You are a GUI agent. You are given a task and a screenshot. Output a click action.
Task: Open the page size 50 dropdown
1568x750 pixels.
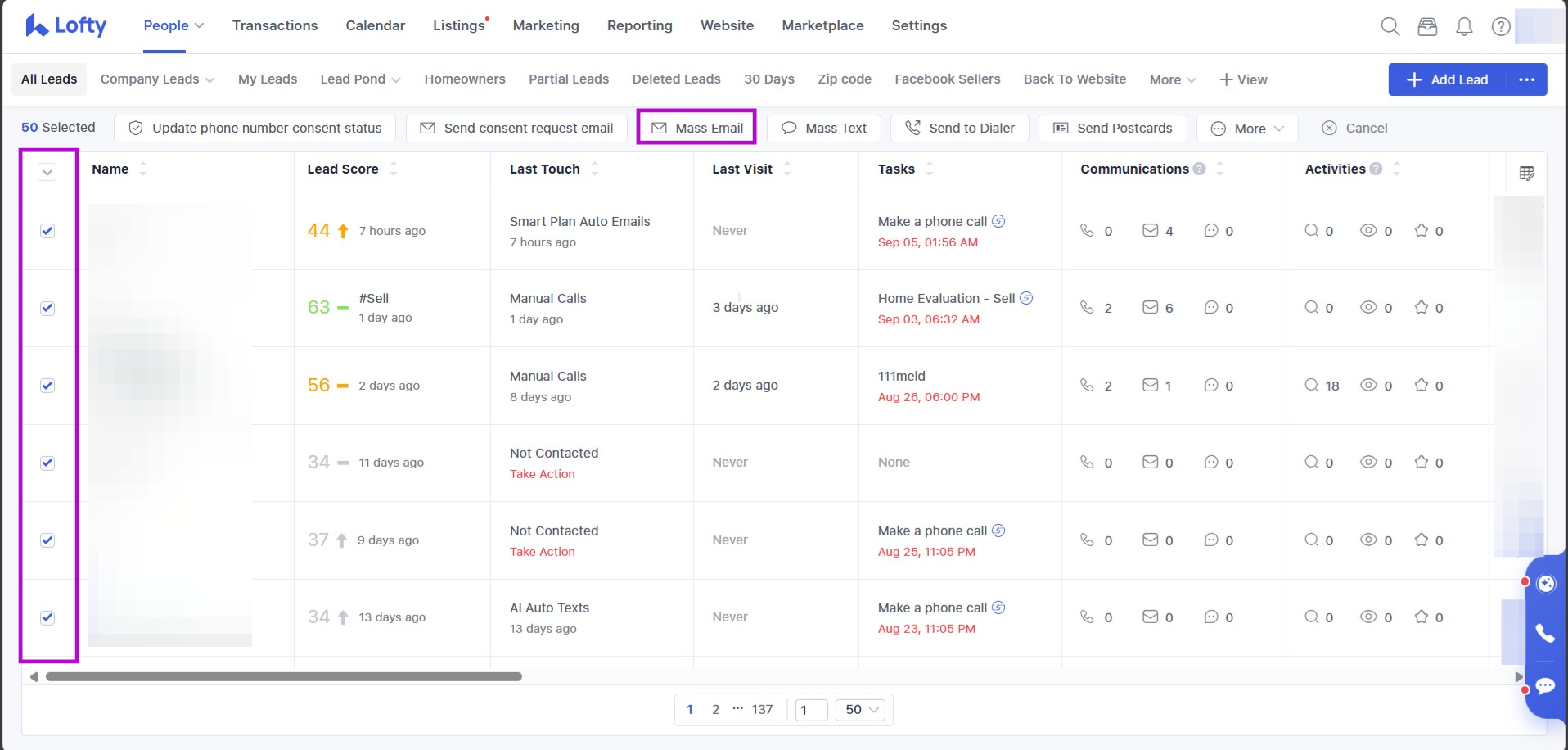tap(861, 709)
